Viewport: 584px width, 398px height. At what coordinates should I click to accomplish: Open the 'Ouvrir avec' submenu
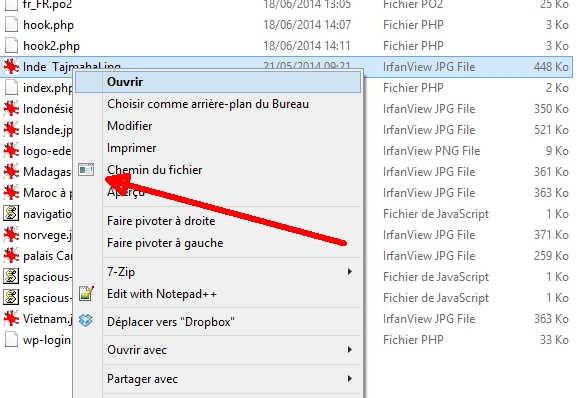pyautogui.click(x=218, y=350)
